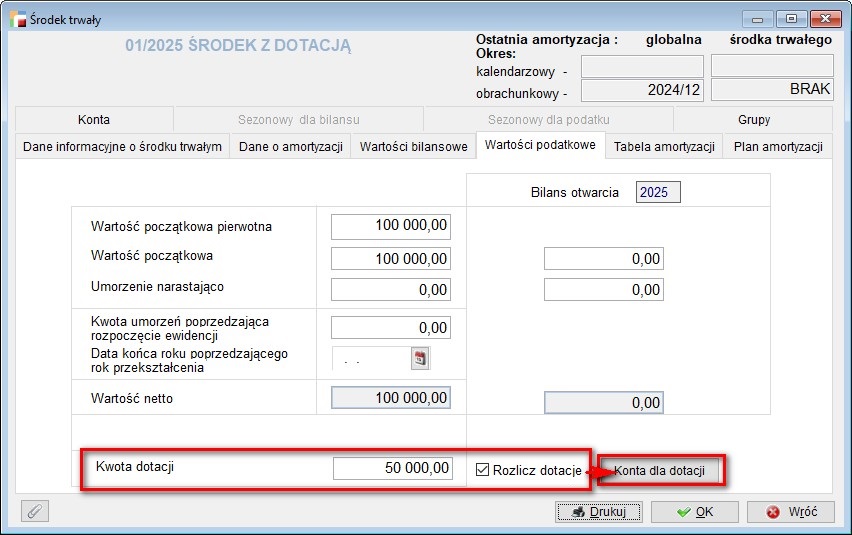The width and height of the screenshot is (852, 535).
Task: Toggle the Rozlicz dotacje checkbox
Action: point(483,470)
